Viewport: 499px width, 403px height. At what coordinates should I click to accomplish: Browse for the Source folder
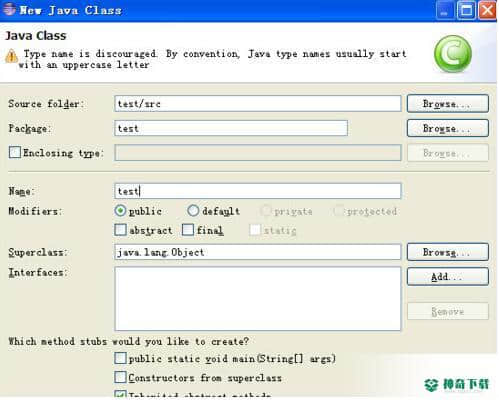pos(448,103)
